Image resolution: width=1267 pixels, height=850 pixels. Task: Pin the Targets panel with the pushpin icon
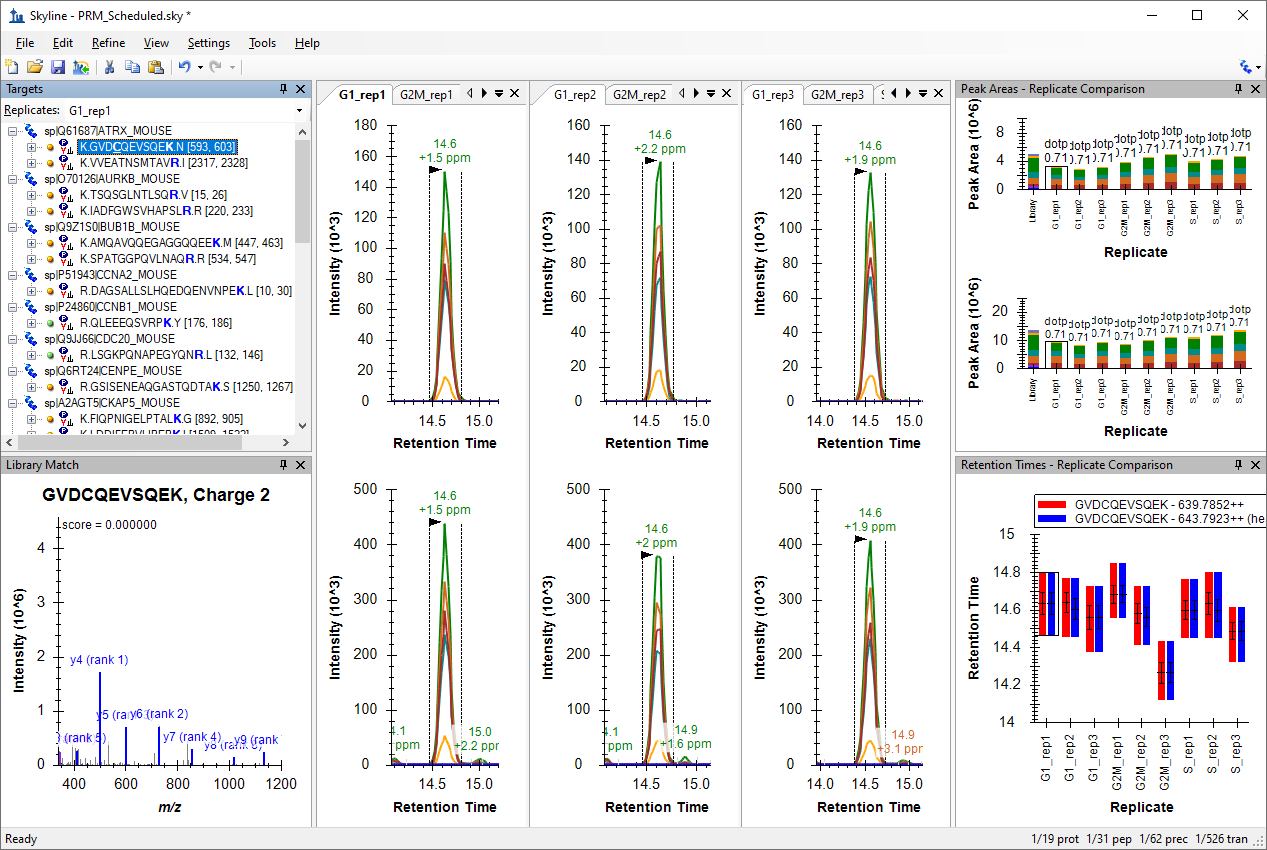tap(284, 89)
